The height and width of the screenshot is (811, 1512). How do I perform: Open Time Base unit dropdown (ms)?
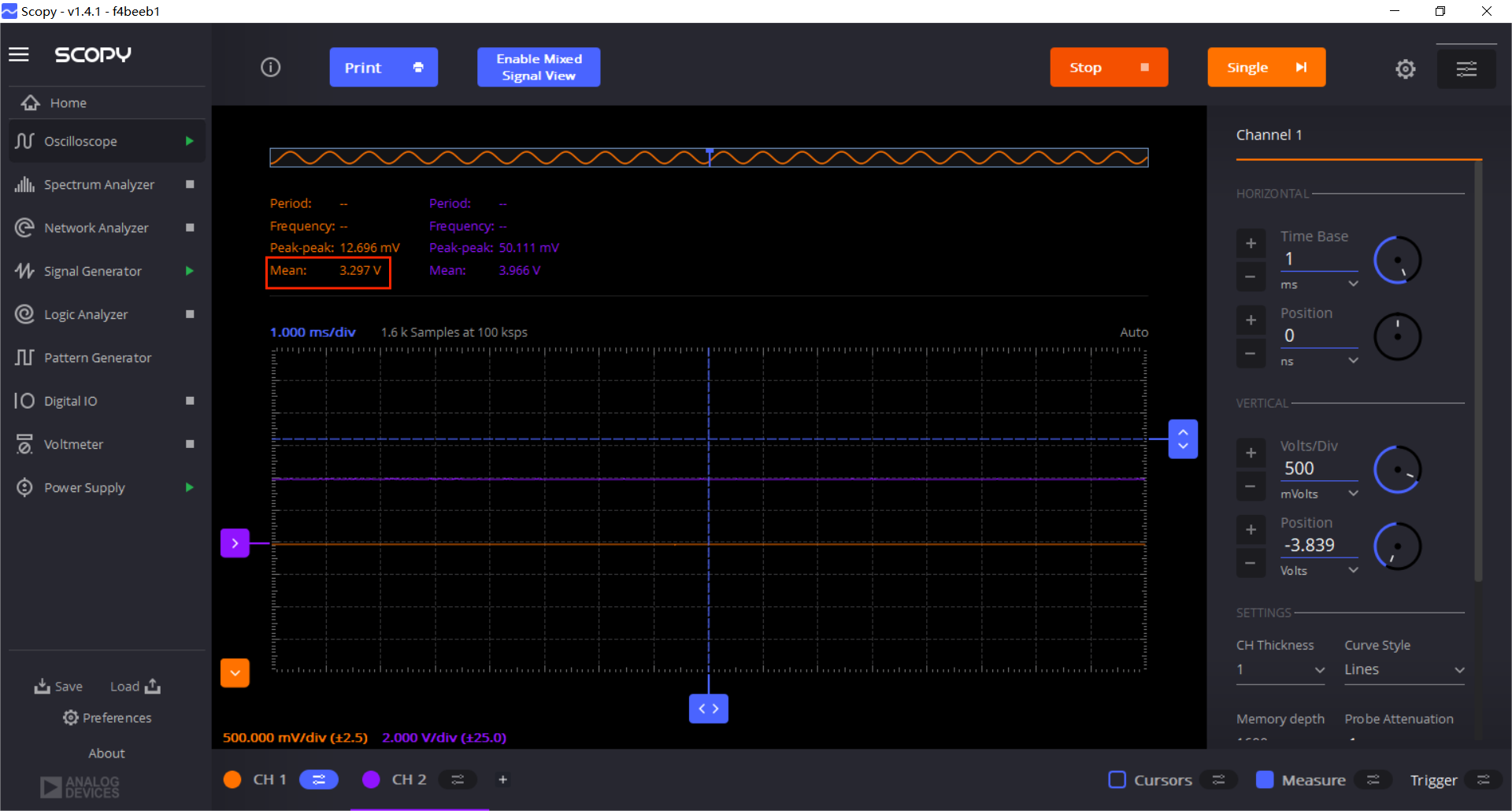[1319, 284]
